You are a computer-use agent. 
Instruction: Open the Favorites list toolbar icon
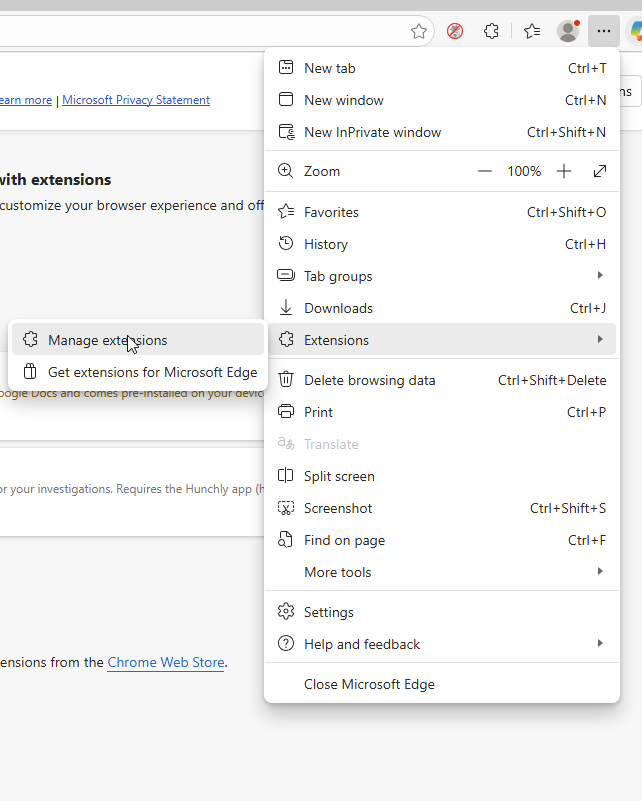[532, 31]
